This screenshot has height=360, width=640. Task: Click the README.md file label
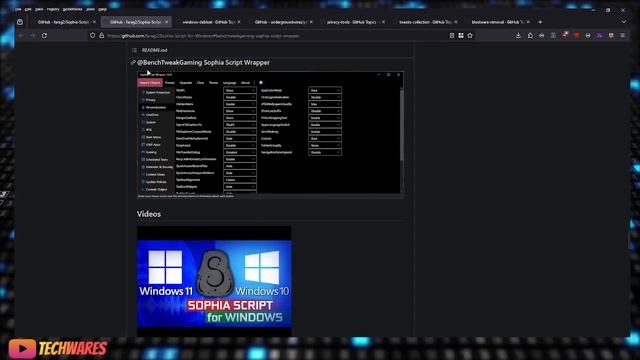(x=155, y=50)
